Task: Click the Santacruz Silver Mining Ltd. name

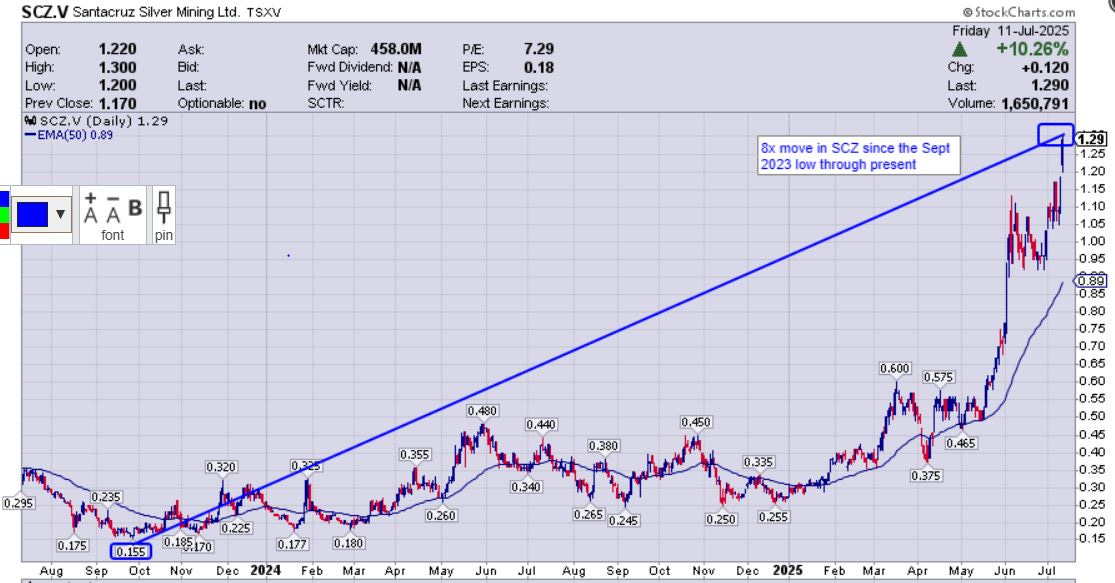Action: (x=157, y=12)
